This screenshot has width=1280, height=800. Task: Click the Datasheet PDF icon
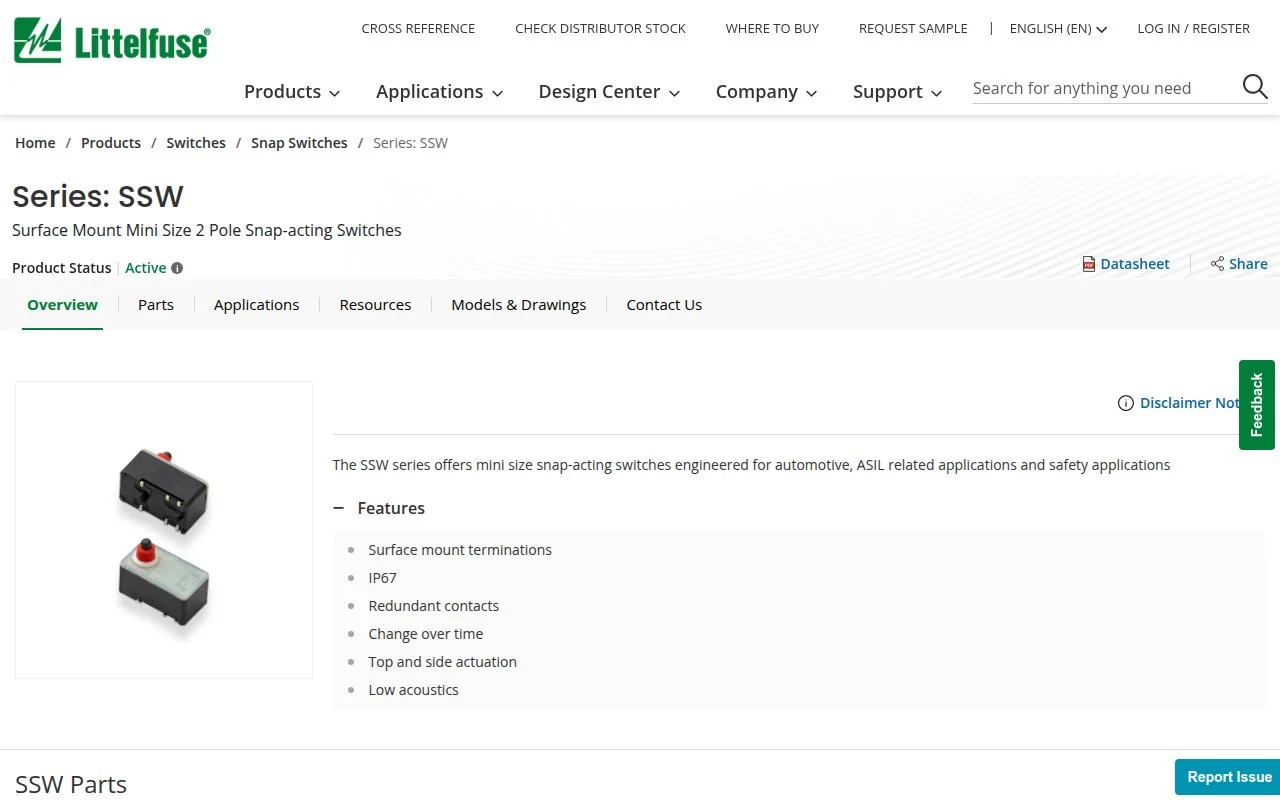pos(1089,264)
